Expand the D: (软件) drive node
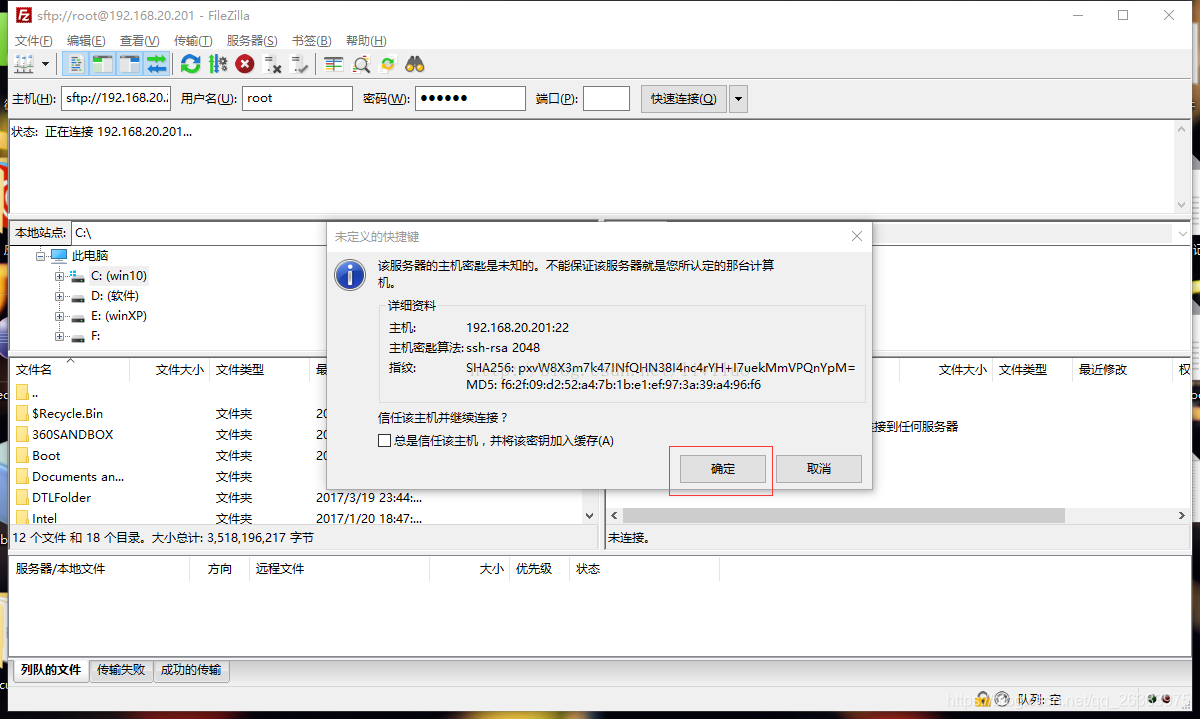 point(60,296)
